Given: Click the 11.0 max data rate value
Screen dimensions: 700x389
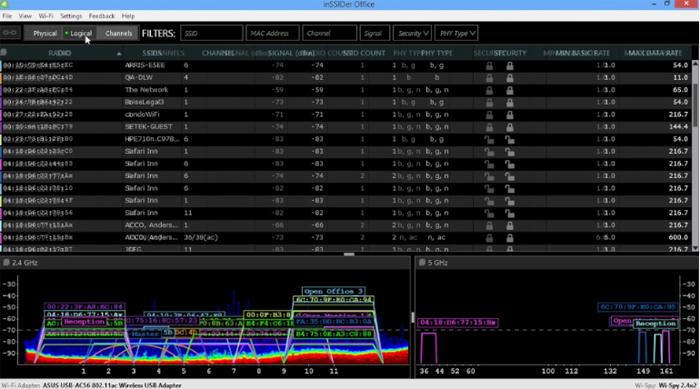Looking at the screenshot, I should [680, 78].
